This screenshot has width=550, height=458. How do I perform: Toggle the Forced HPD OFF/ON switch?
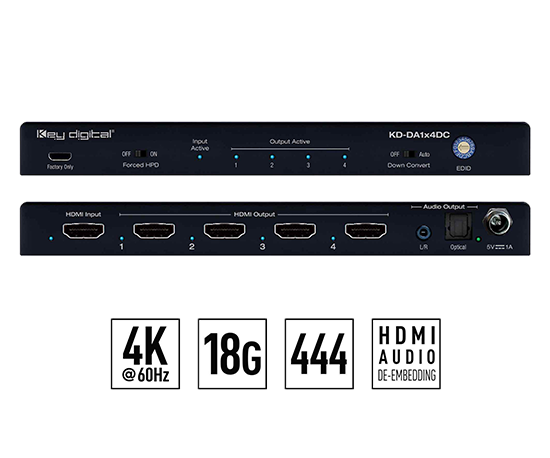(140, 154)
